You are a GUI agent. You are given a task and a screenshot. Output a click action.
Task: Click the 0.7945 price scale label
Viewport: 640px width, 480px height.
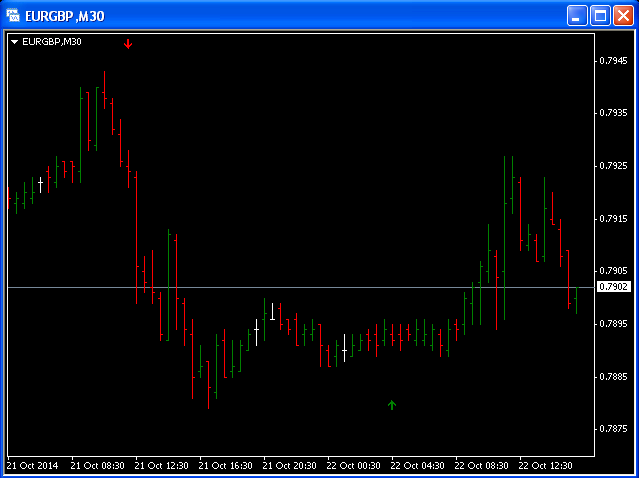(x=612, y=60)
